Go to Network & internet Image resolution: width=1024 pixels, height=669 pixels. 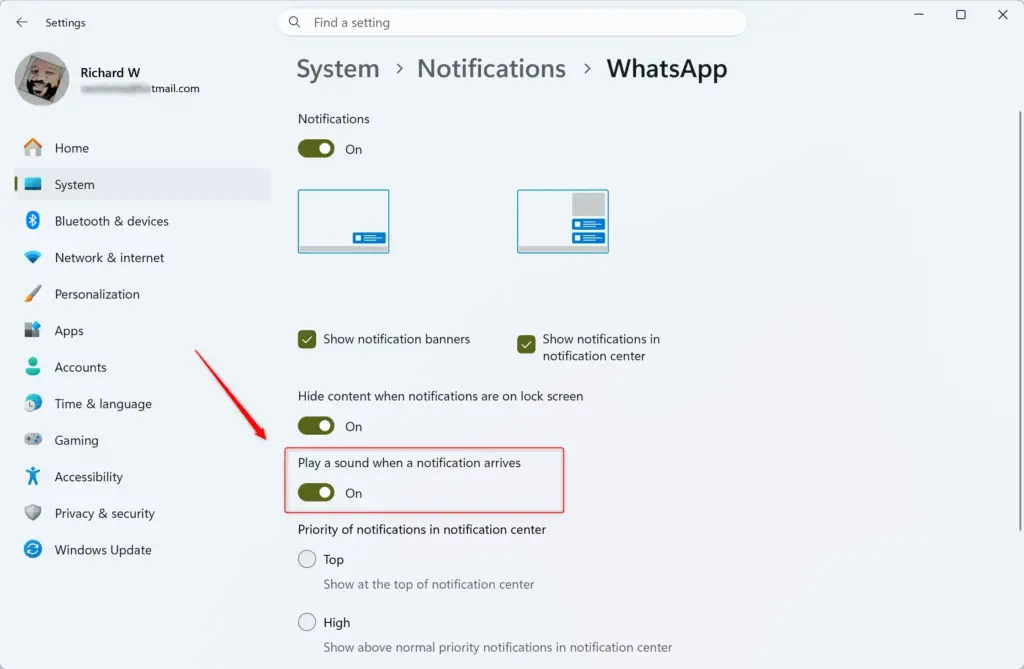142,257
